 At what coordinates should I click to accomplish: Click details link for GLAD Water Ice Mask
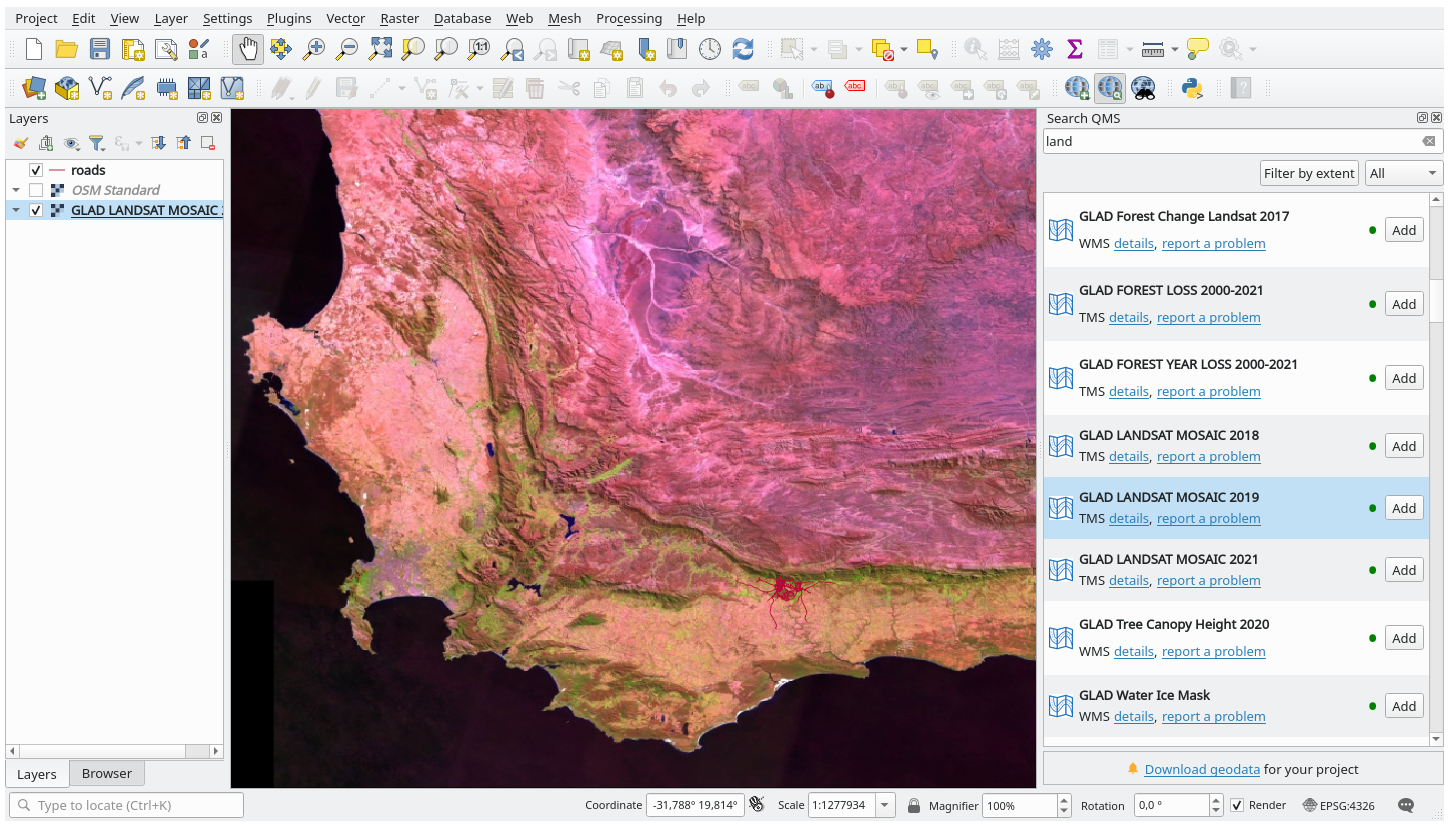(1133, 716)
